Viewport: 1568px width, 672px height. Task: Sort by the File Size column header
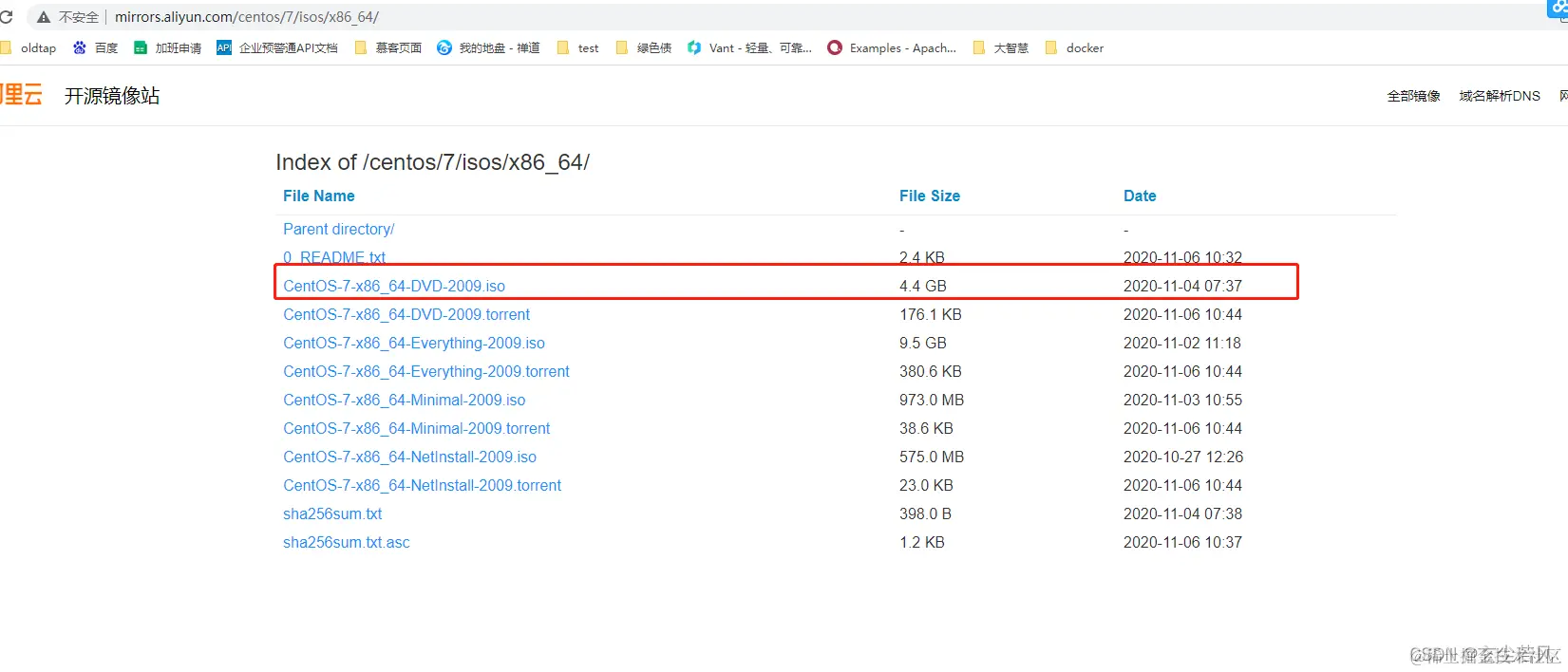pos(930,196)
